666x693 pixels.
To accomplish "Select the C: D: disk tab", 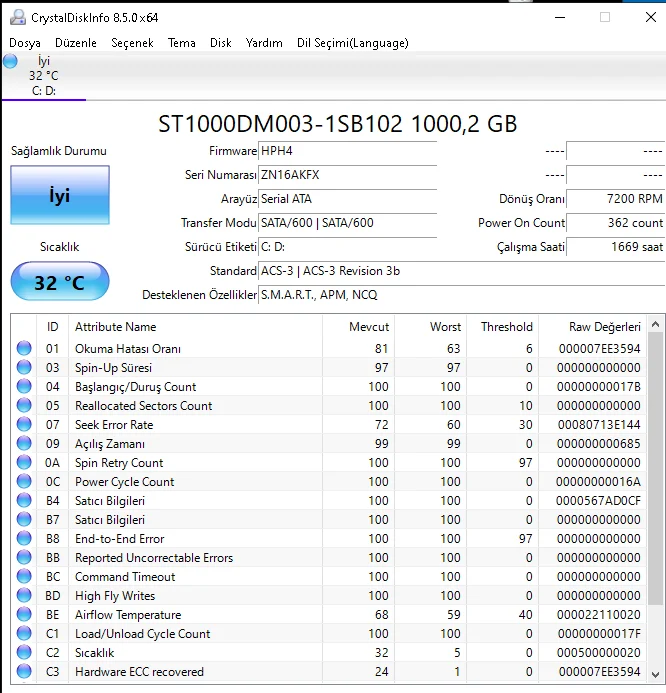I will coord(43,91).
